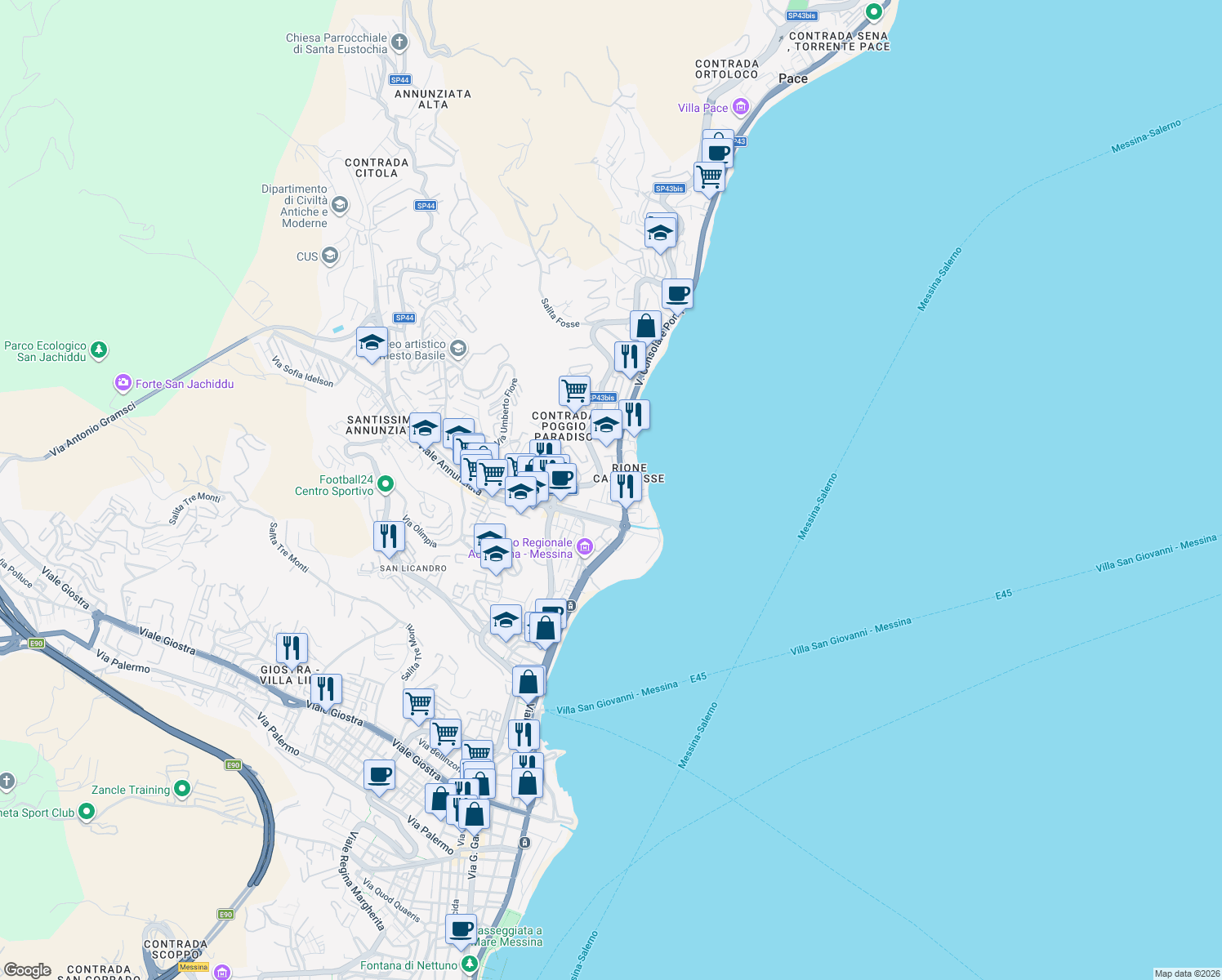
Task: Click the Forte San Jachiddu landmark pin
Action: click(123, 382)
